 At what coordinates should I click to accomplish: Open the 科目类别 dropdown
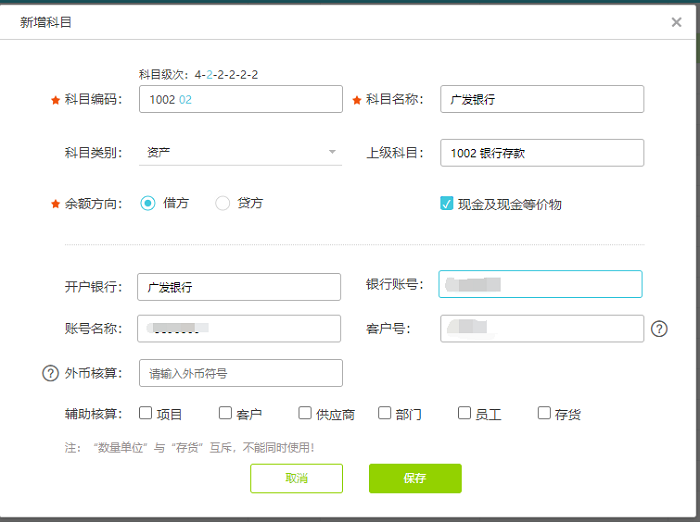[x=240, y=152]
